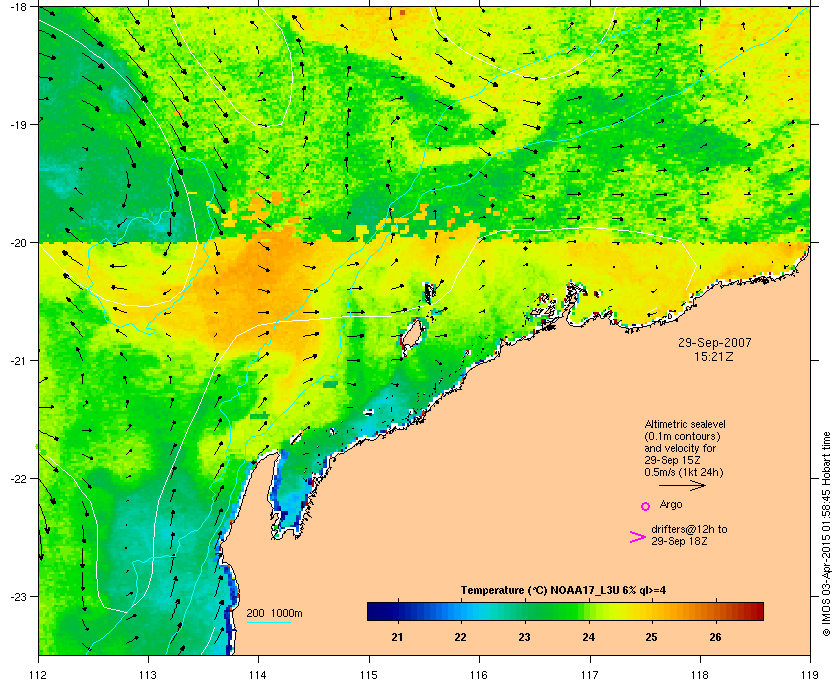Click longitude axis label '119'
840x680 pixels.
coord(810,674)
